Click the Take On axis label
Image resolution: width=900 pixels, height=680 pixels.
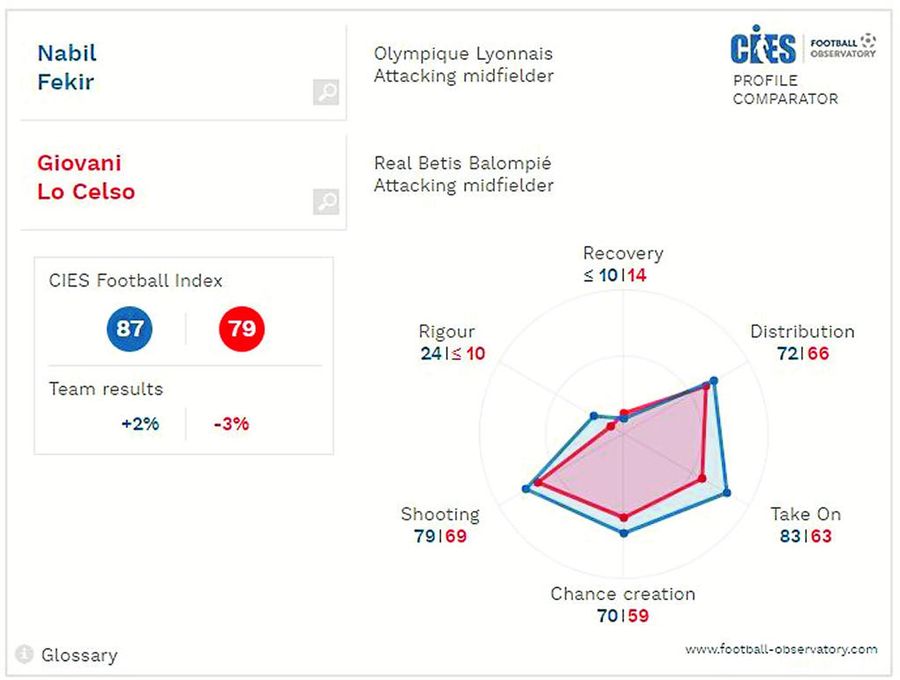(x=805, y=514)
